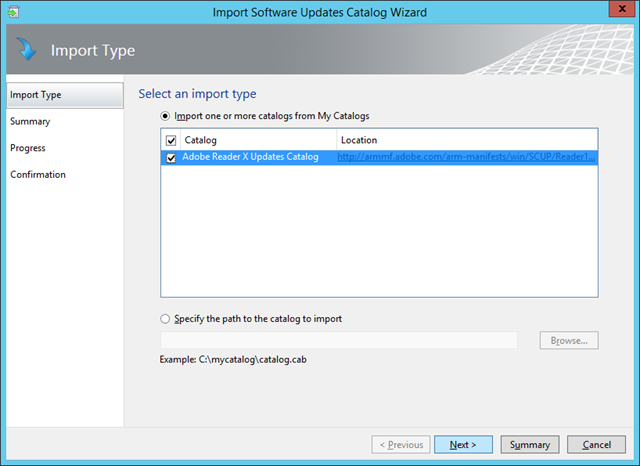Image resolution: width=640 pixels, height=466 pixels.
Task: Go to the Summary step in sidebar
Action: point(30,122)
